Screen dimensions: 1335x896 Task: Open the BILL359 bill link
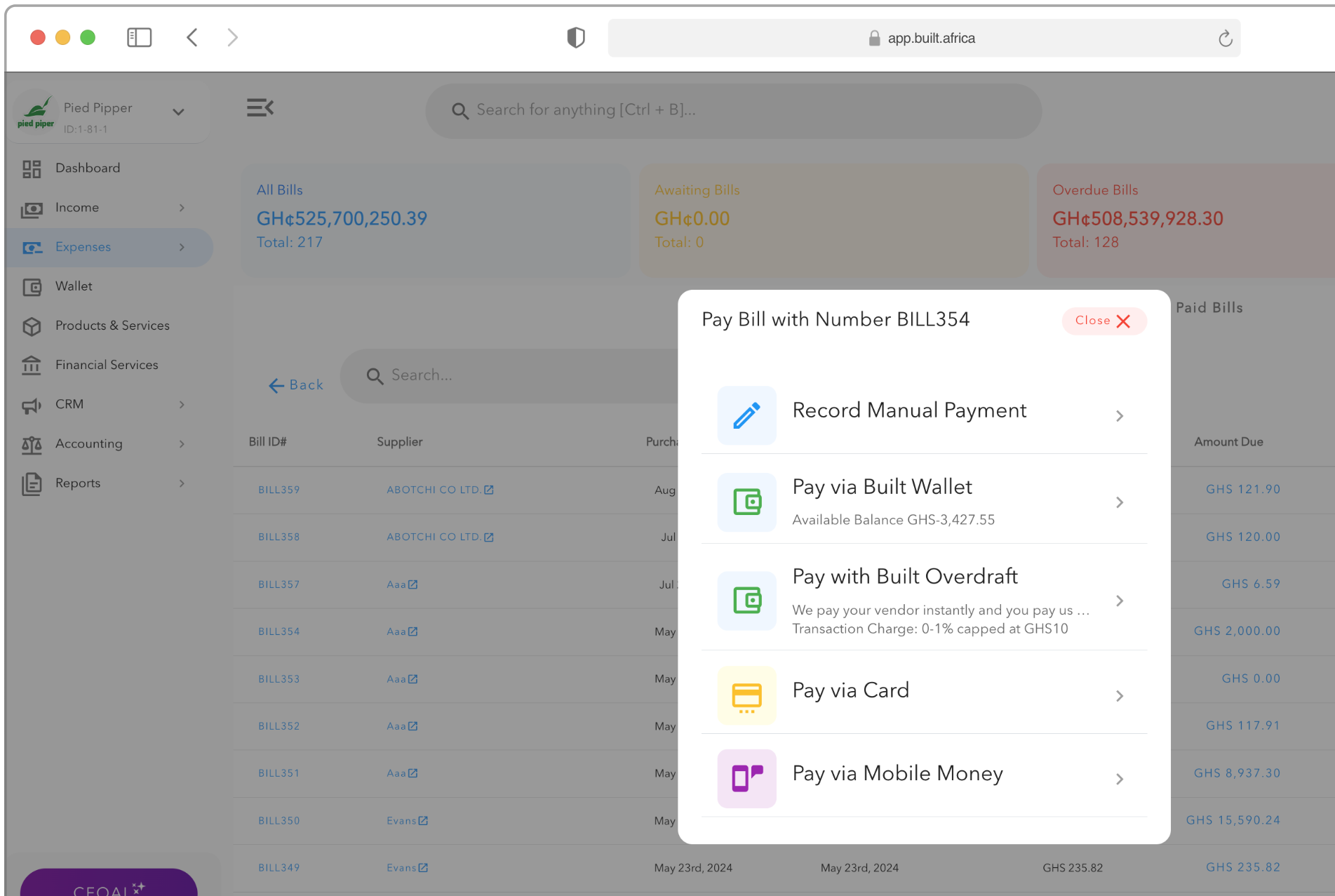[x=279, y=490]
